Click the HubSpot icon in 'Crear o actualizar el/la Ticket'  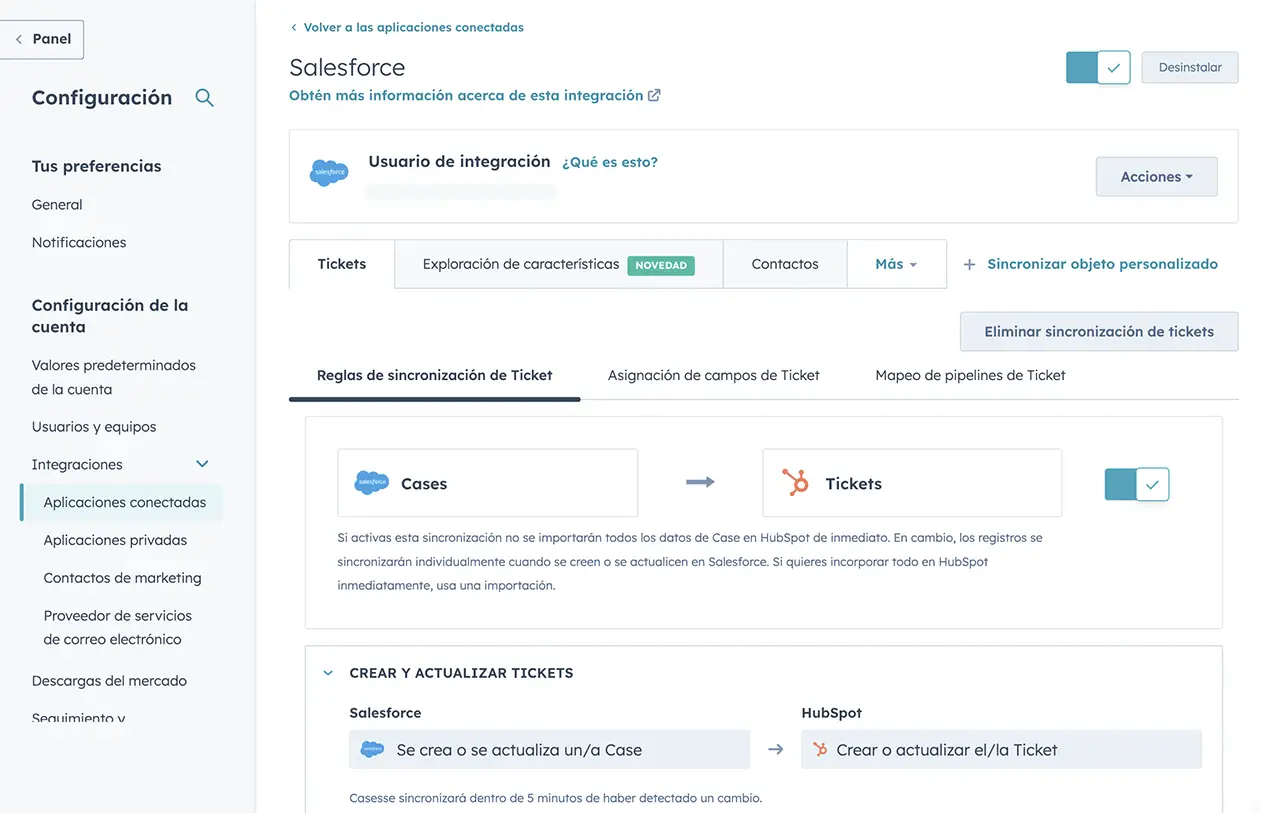(x=820, y=749)
